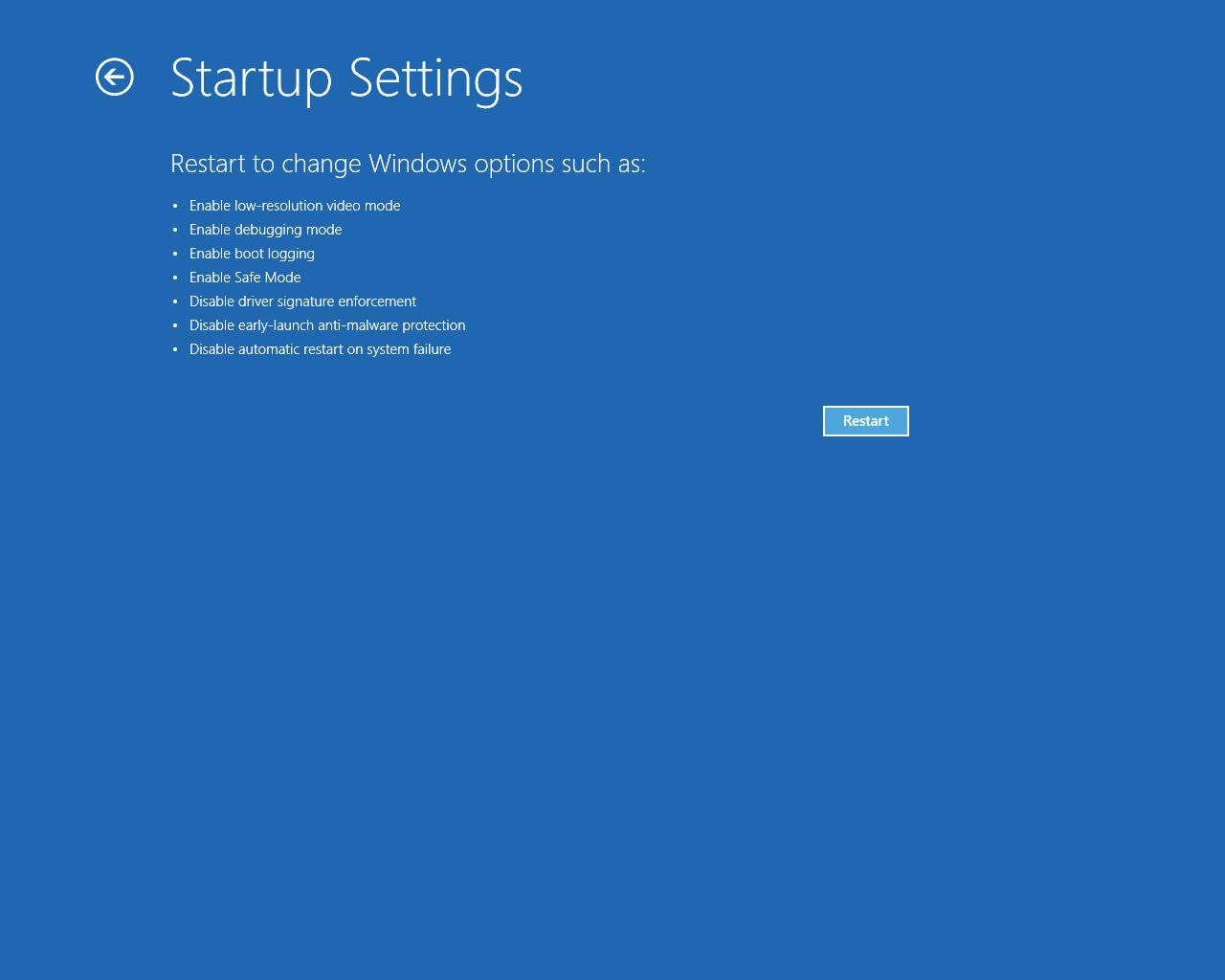1225x980 pixels.
Task: Click the 'Enable boot logging' text
Action: [252, 254]
